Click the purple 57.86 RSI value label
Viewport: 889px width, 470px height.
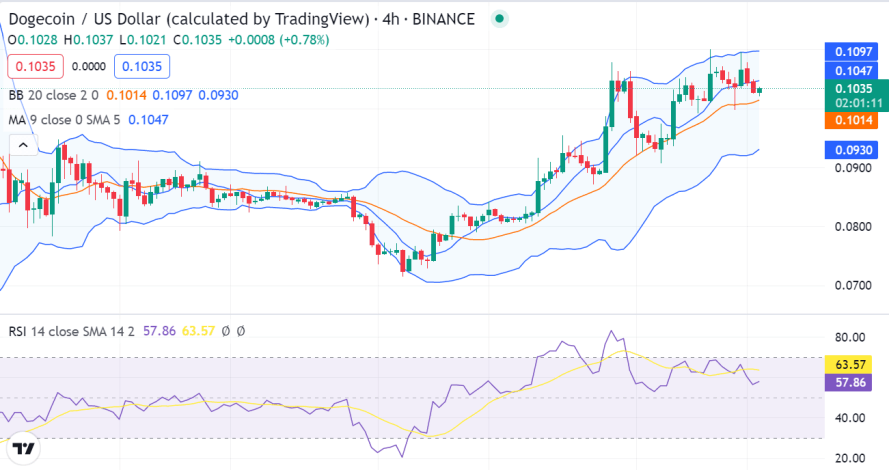click(x=850, y=382)
